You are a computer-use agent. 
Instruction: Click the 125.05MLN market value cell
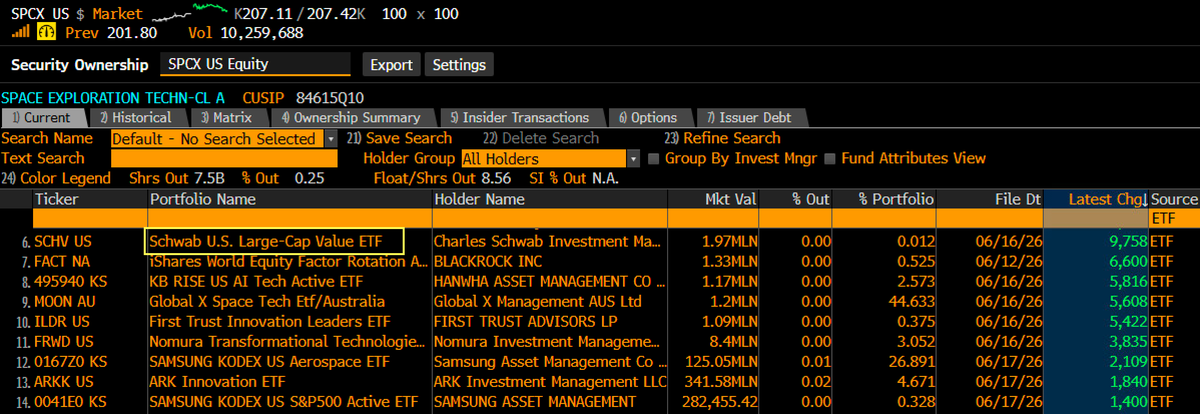[716, 361]
